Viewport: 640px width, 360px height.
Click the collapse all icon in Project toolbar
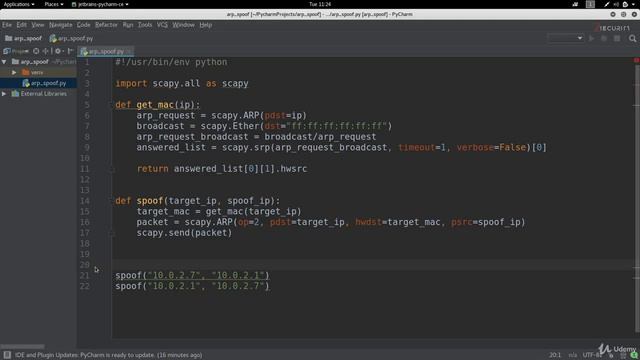click(46, 51)
